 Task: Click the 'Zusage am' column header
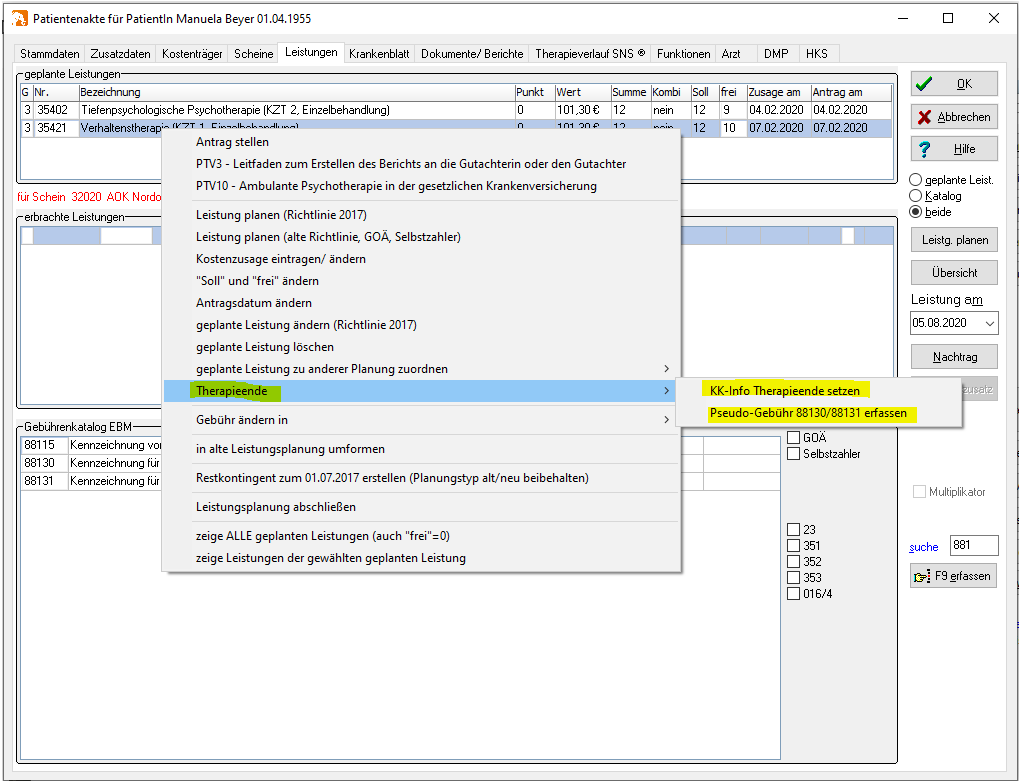tap(778, 92)
